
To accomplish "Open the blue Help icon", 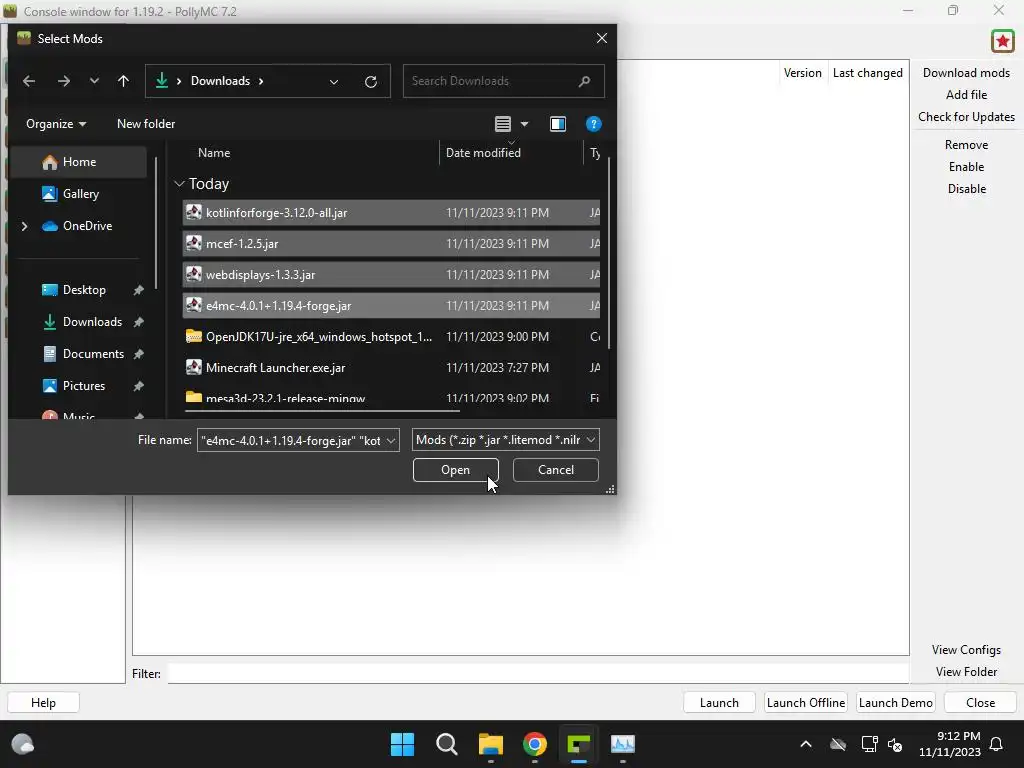I will coord(593,124).
